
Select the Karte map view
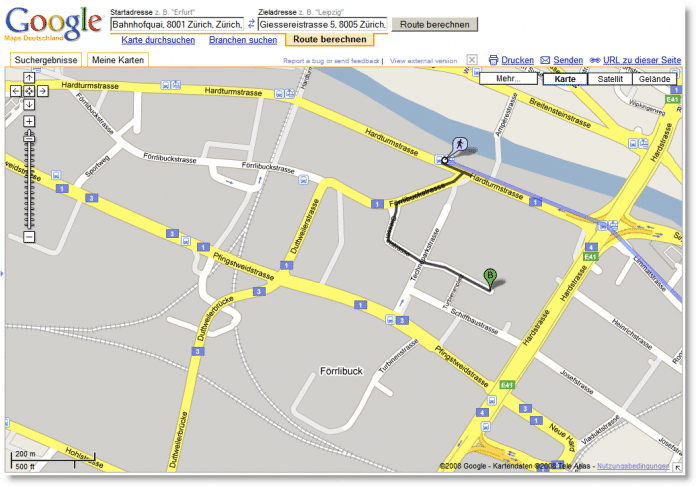[564, 78]
